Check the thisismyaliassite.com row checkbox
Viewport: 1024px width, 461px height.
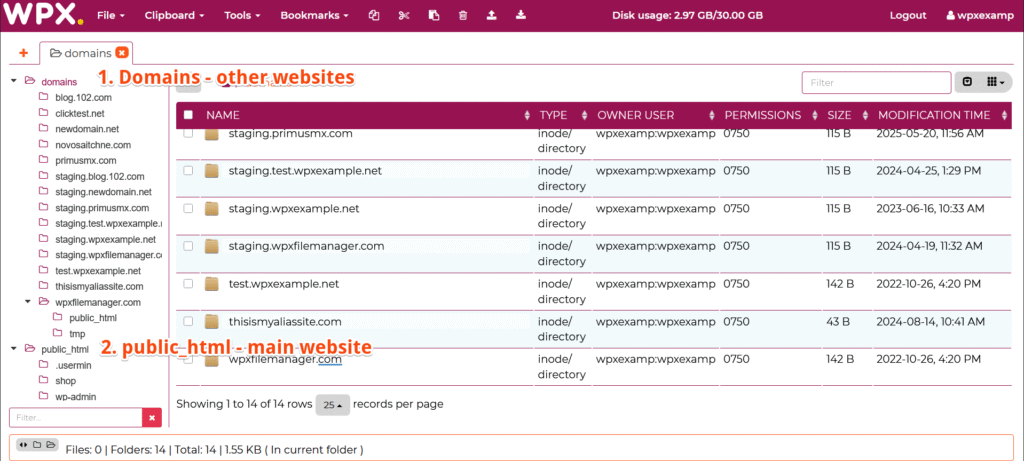tap(188, 321)
